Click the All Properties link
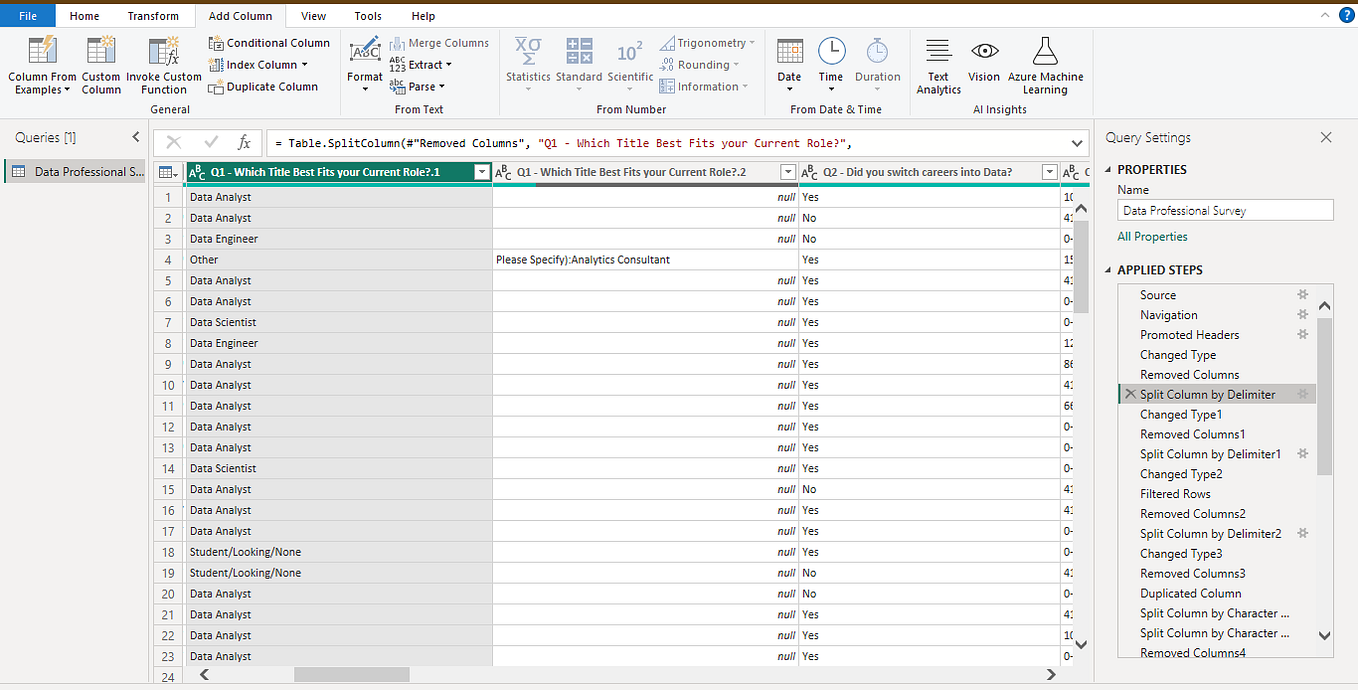 (x=1153, y=236)
